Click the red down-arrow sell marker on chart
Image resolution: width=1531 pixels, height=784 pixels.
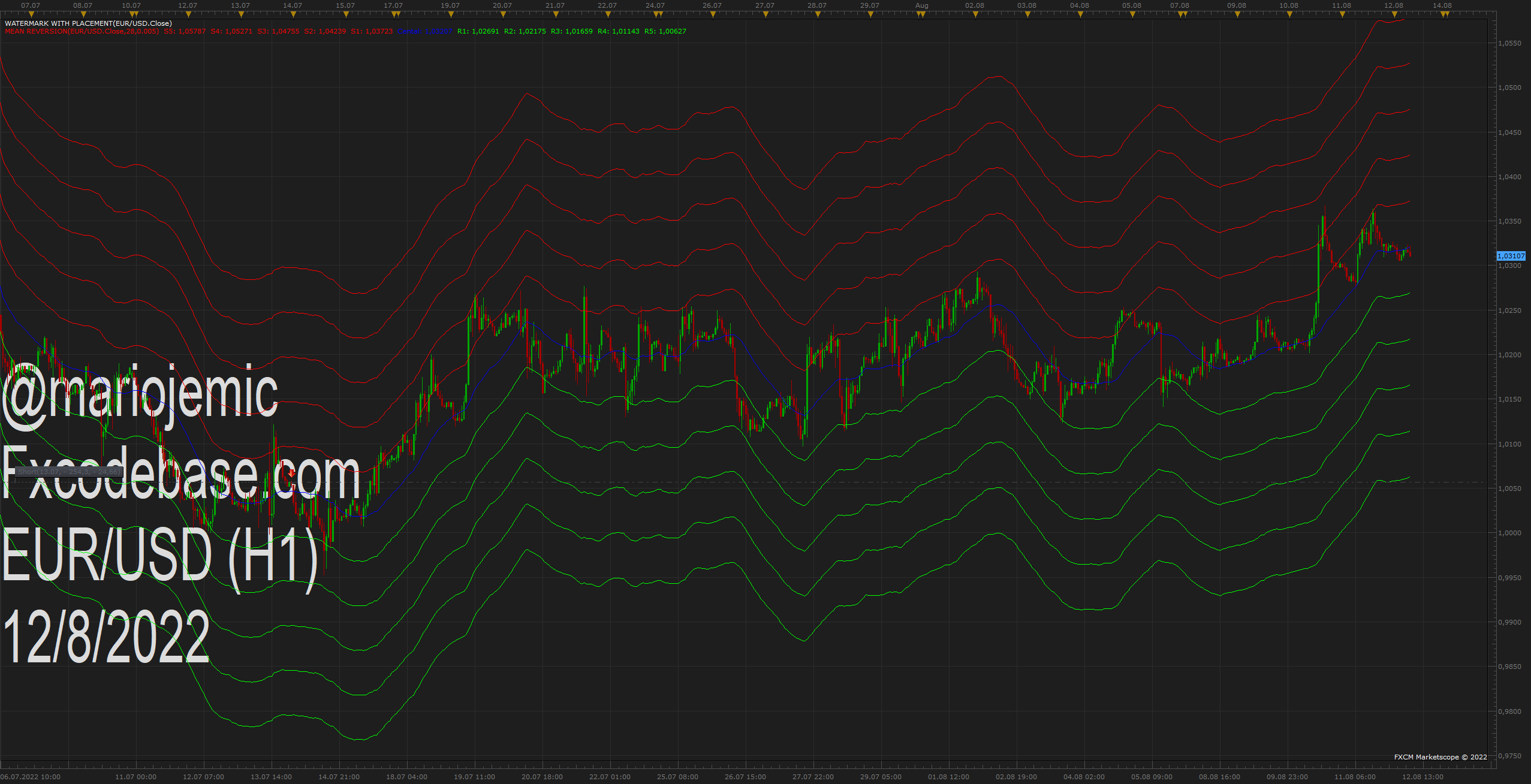pyautogui.click(x=291, y=474)
